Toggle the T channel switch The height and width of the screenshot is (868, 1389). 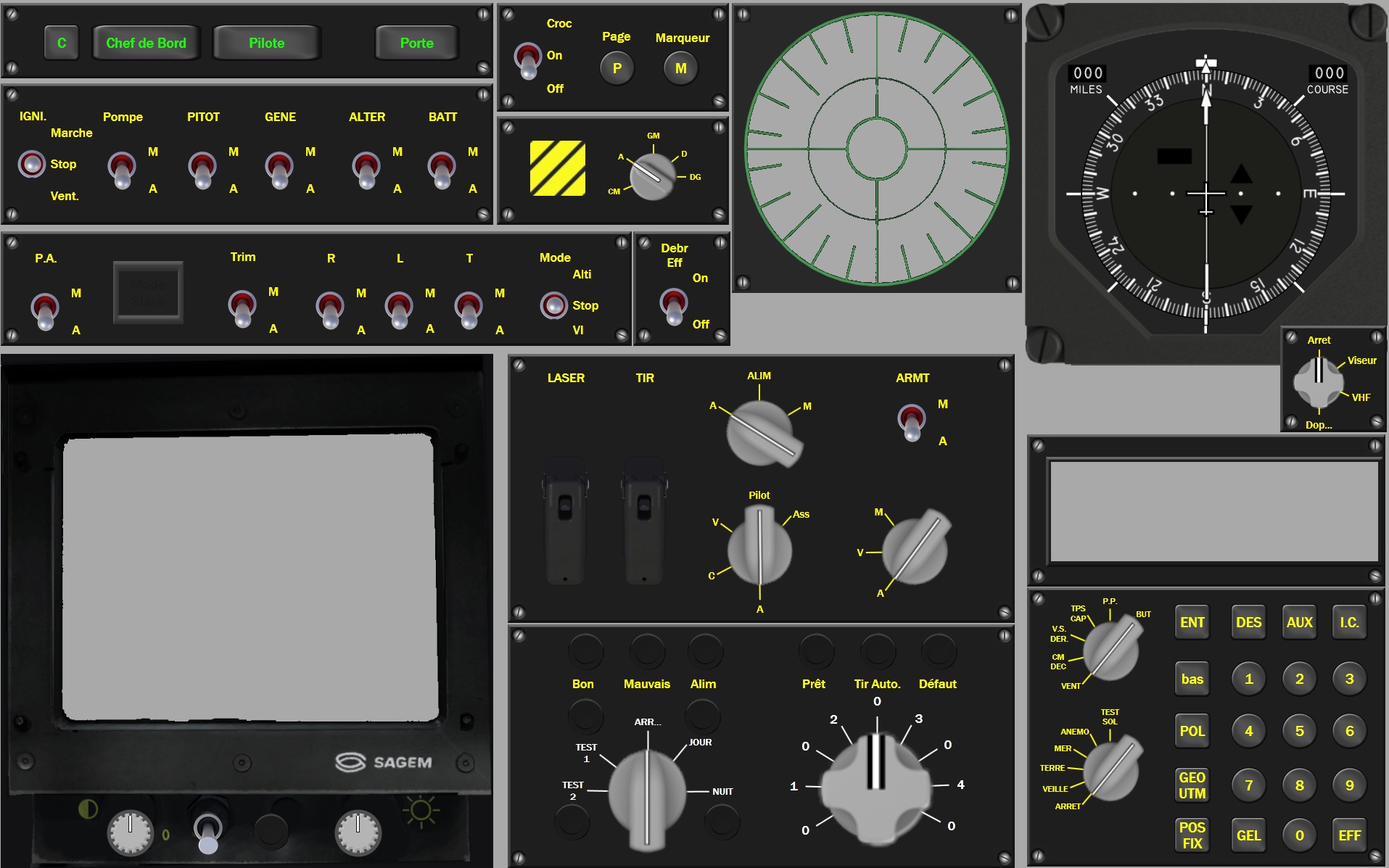pyautogui.click(x=469, y=310)
